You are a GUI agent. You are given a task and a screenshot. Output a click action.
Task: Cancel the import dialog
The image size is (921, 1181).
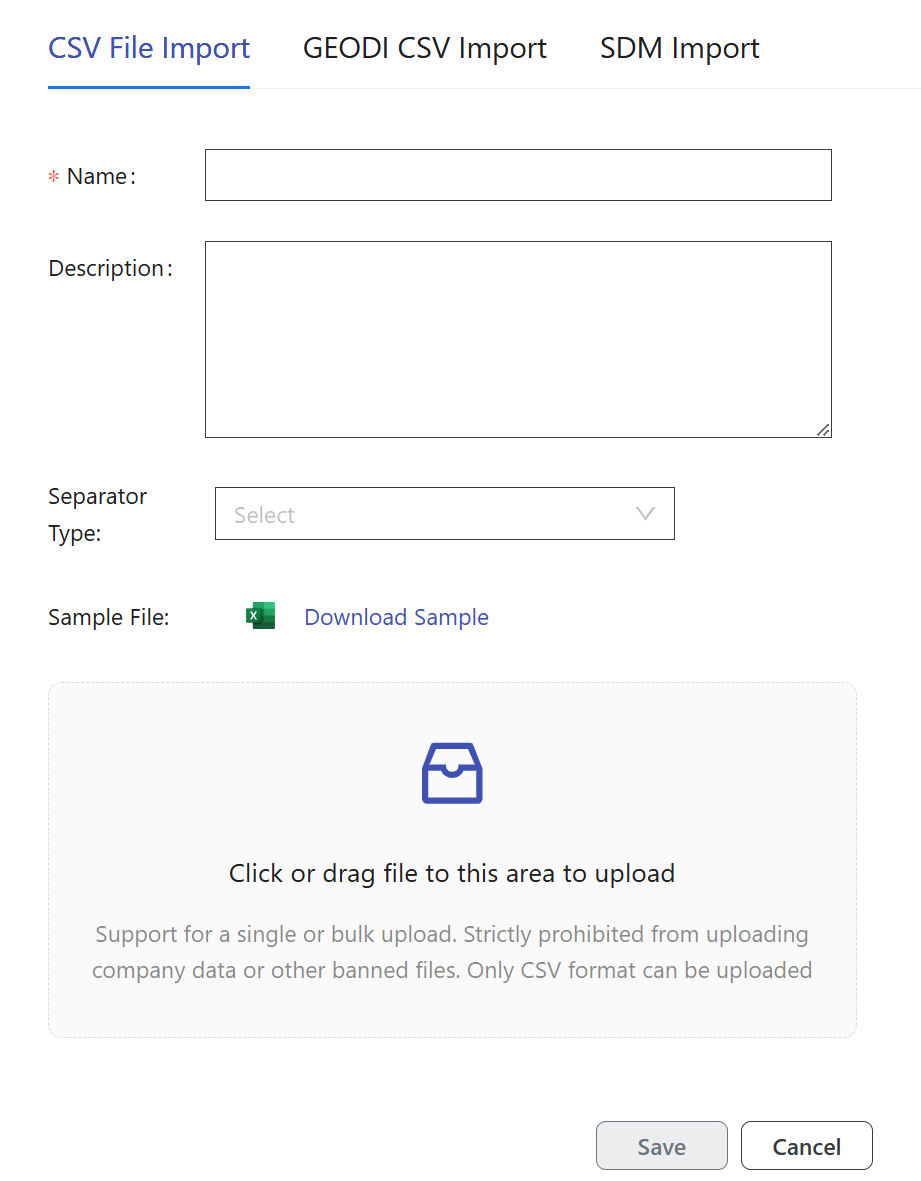pos(806,1146)
